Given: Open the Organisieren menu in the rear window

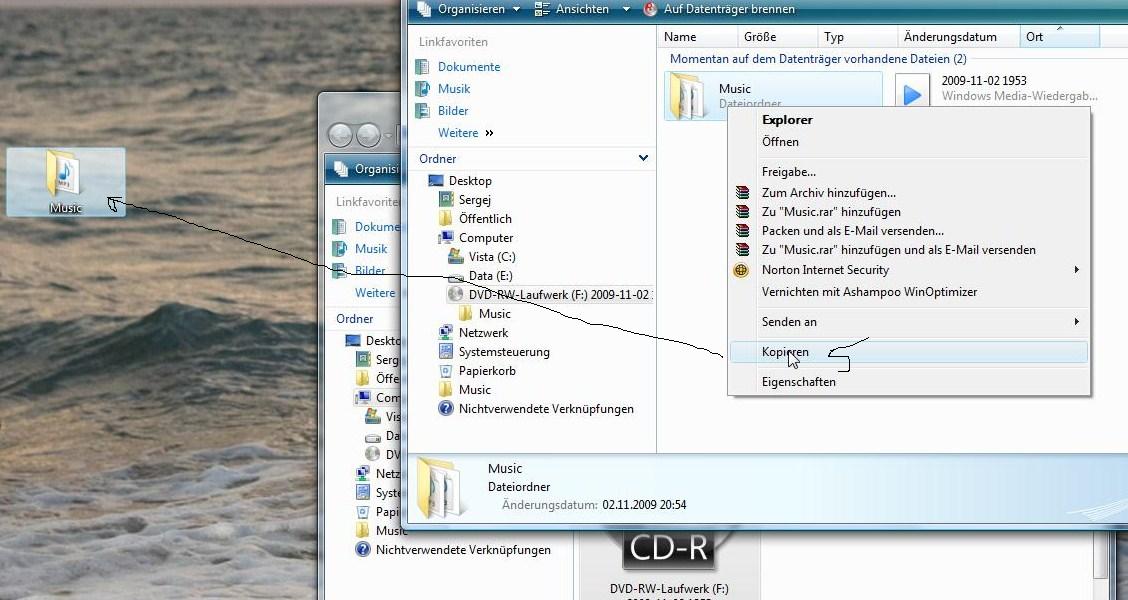Looking at the screenshot, I should [366, 169].
